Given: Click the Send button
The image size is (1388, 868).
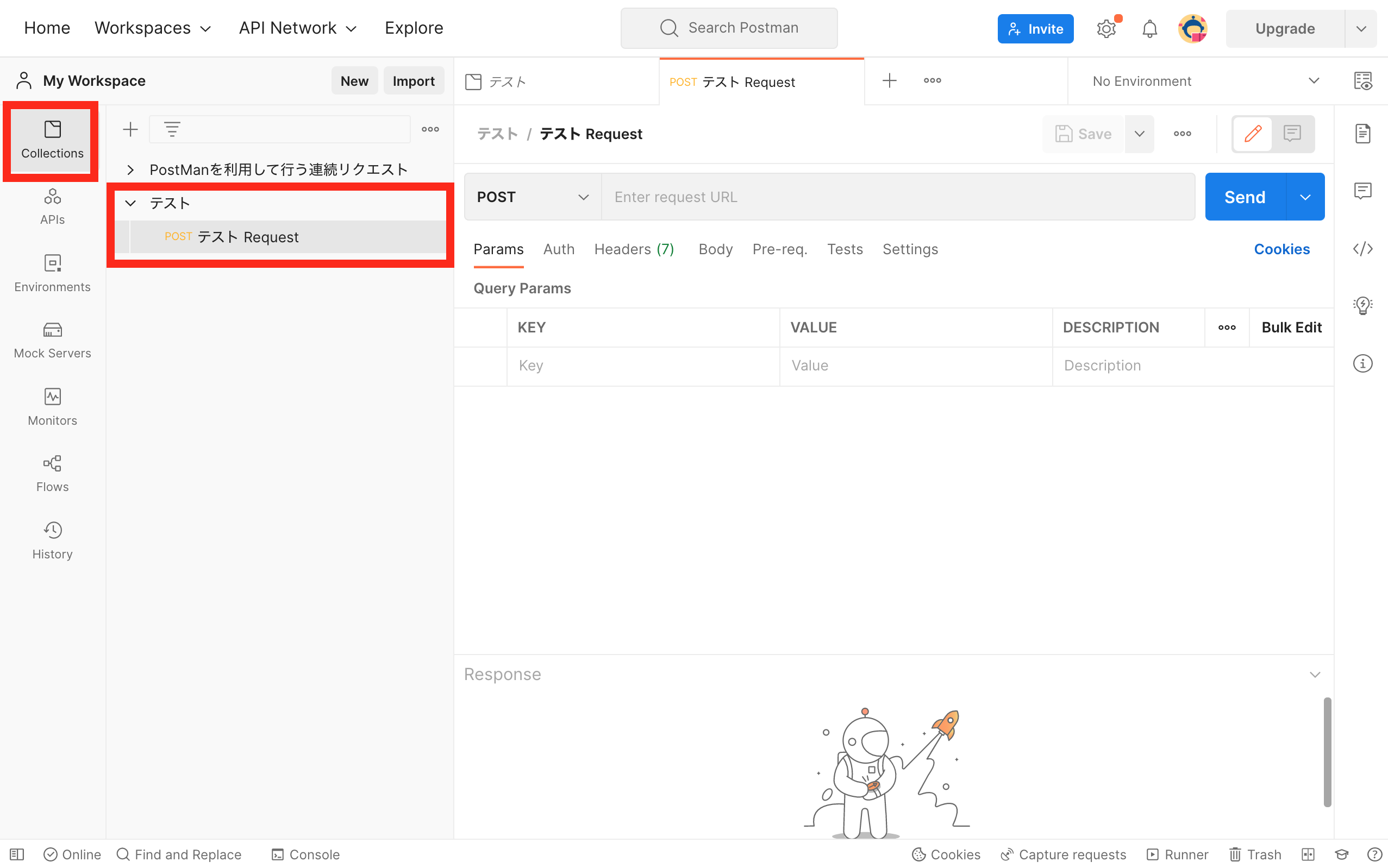Looking at the screenshot, I should pos(1244,196).
